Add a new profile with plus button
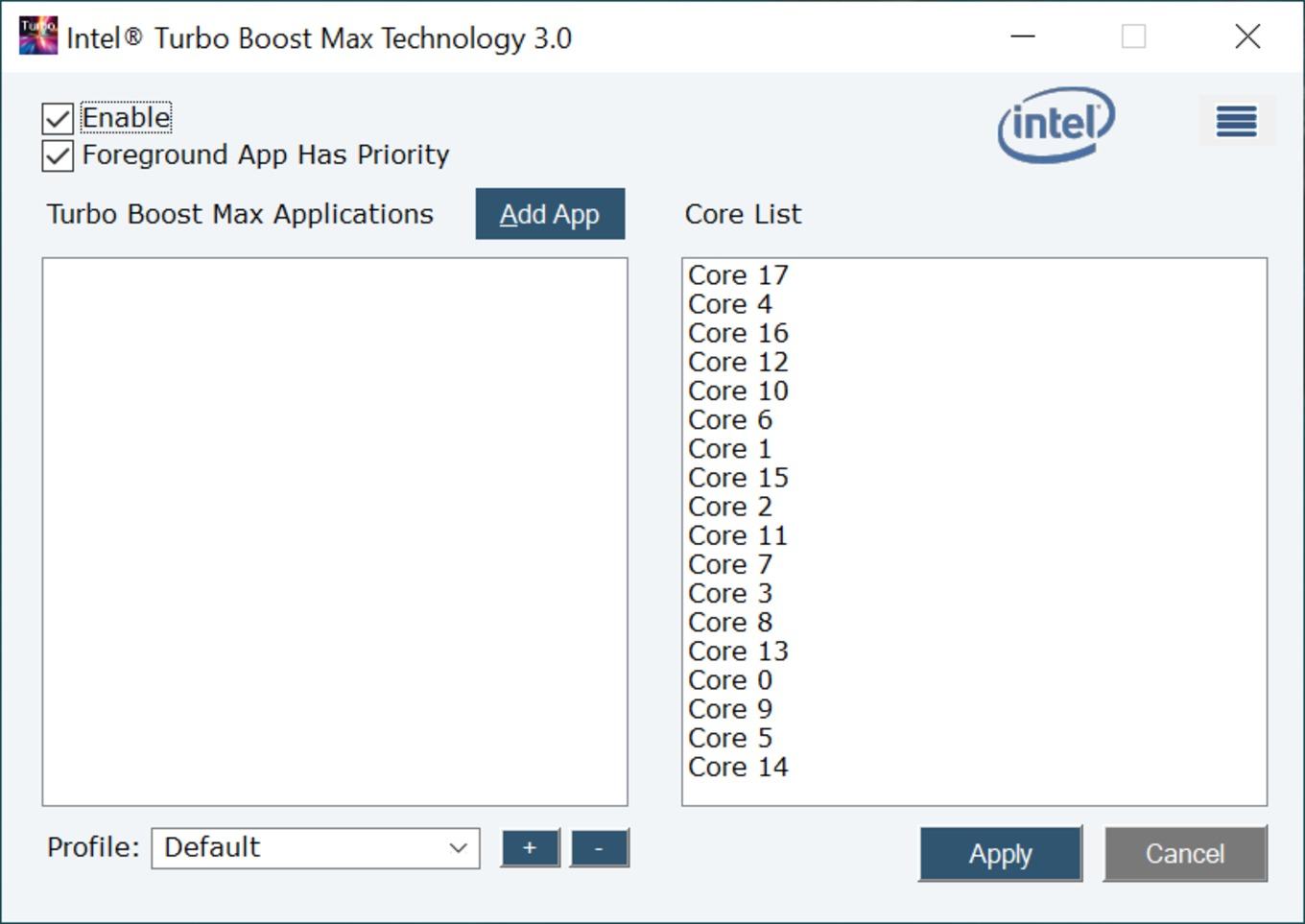Screen dimensions: 1305x924 click(530, 848)
